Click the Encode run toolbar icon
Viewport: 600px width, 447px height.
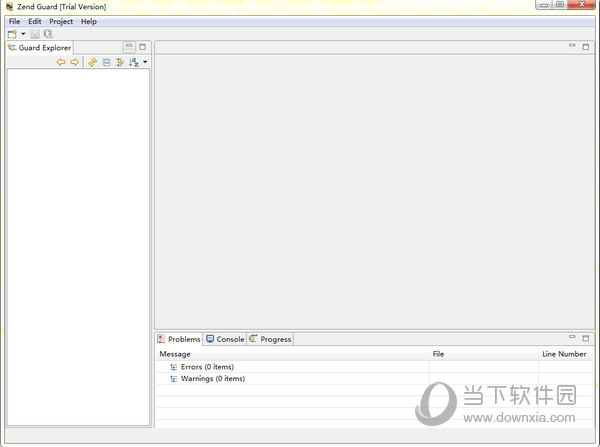point(48,34)
